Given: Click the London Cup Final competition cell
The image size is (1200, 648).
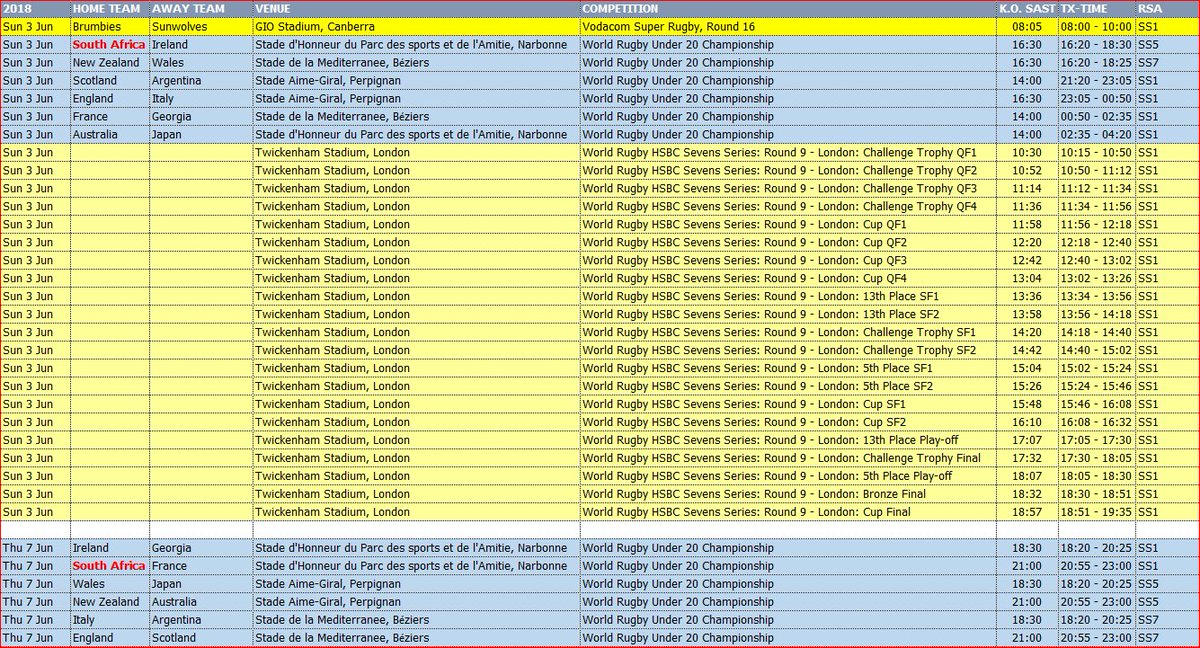Looking at the screenshot, I should click(x=788, y=513).
